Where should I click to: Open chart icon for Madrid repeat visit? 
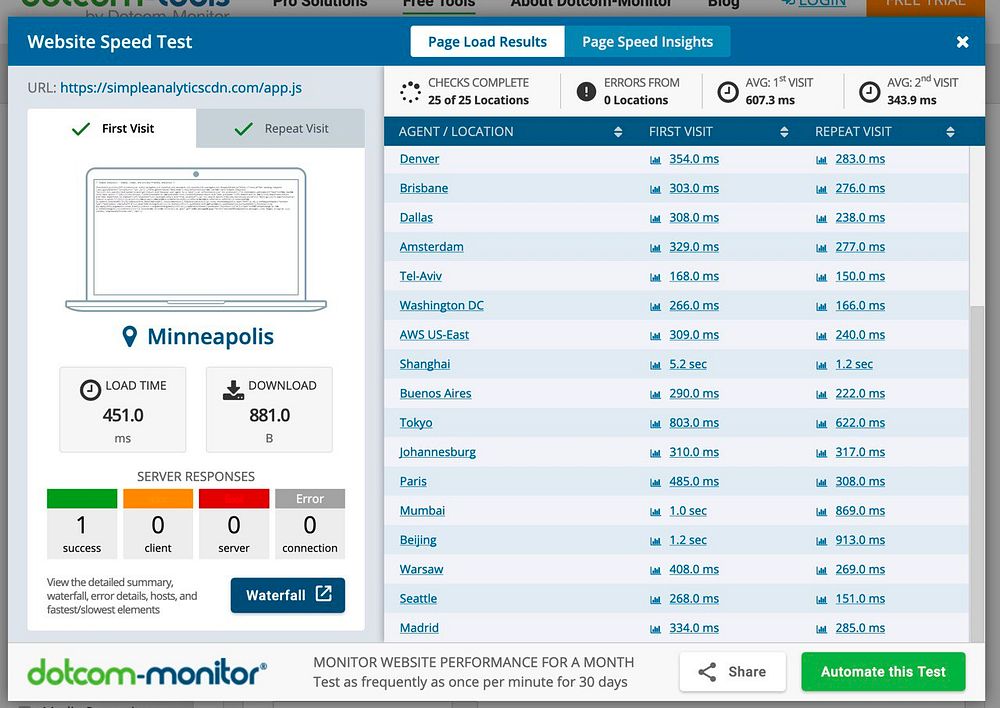pyautogui.click(x=821, y=630)
